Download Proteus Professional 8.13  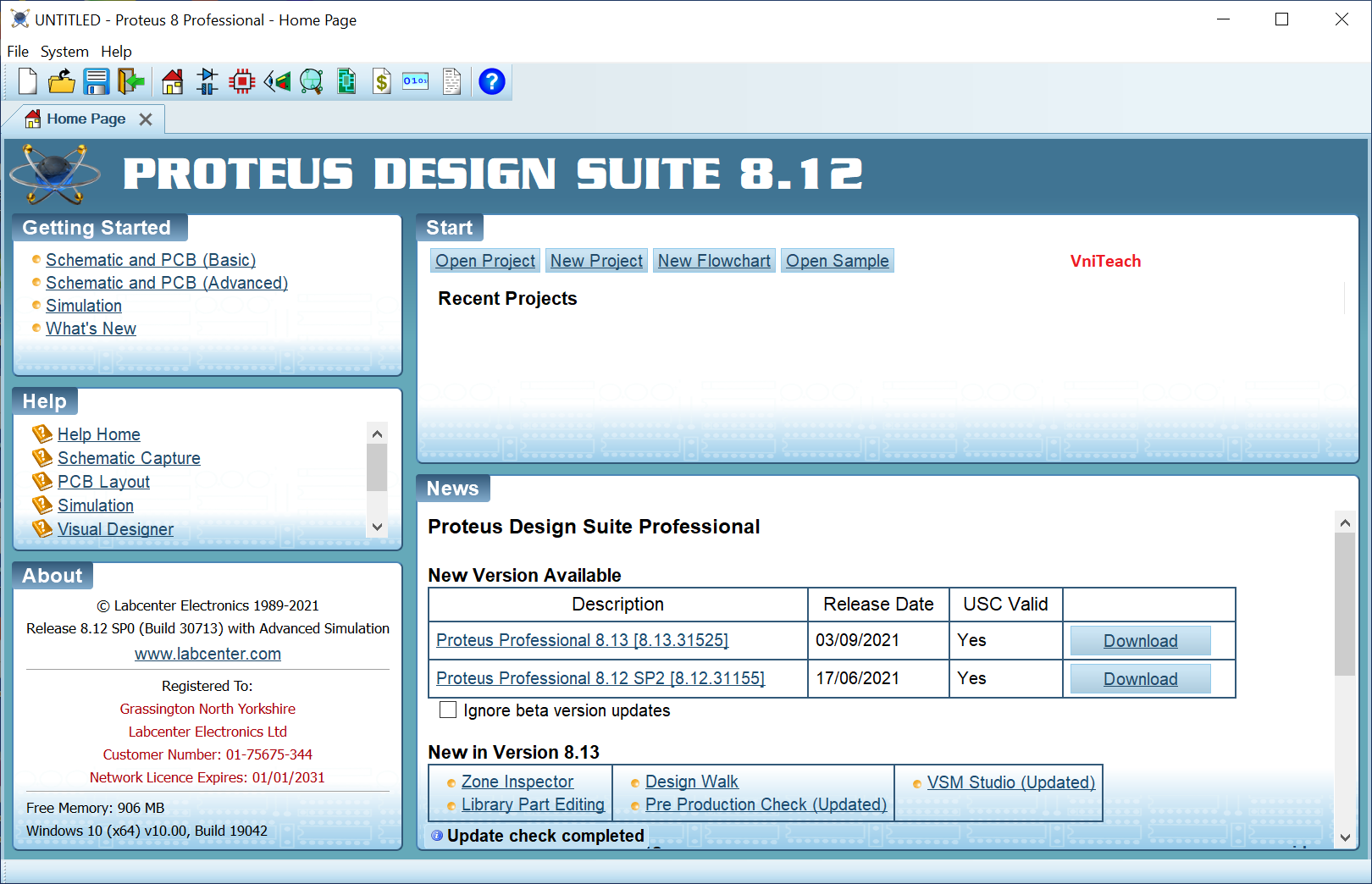click(x=1140, y=641)
